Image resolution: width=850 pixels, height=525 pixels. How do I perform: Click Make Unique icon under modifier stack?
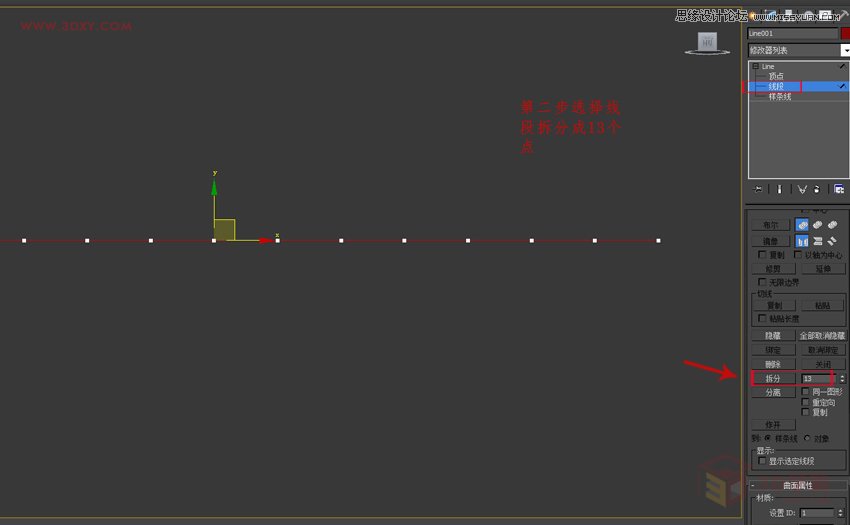pos(801,188)
